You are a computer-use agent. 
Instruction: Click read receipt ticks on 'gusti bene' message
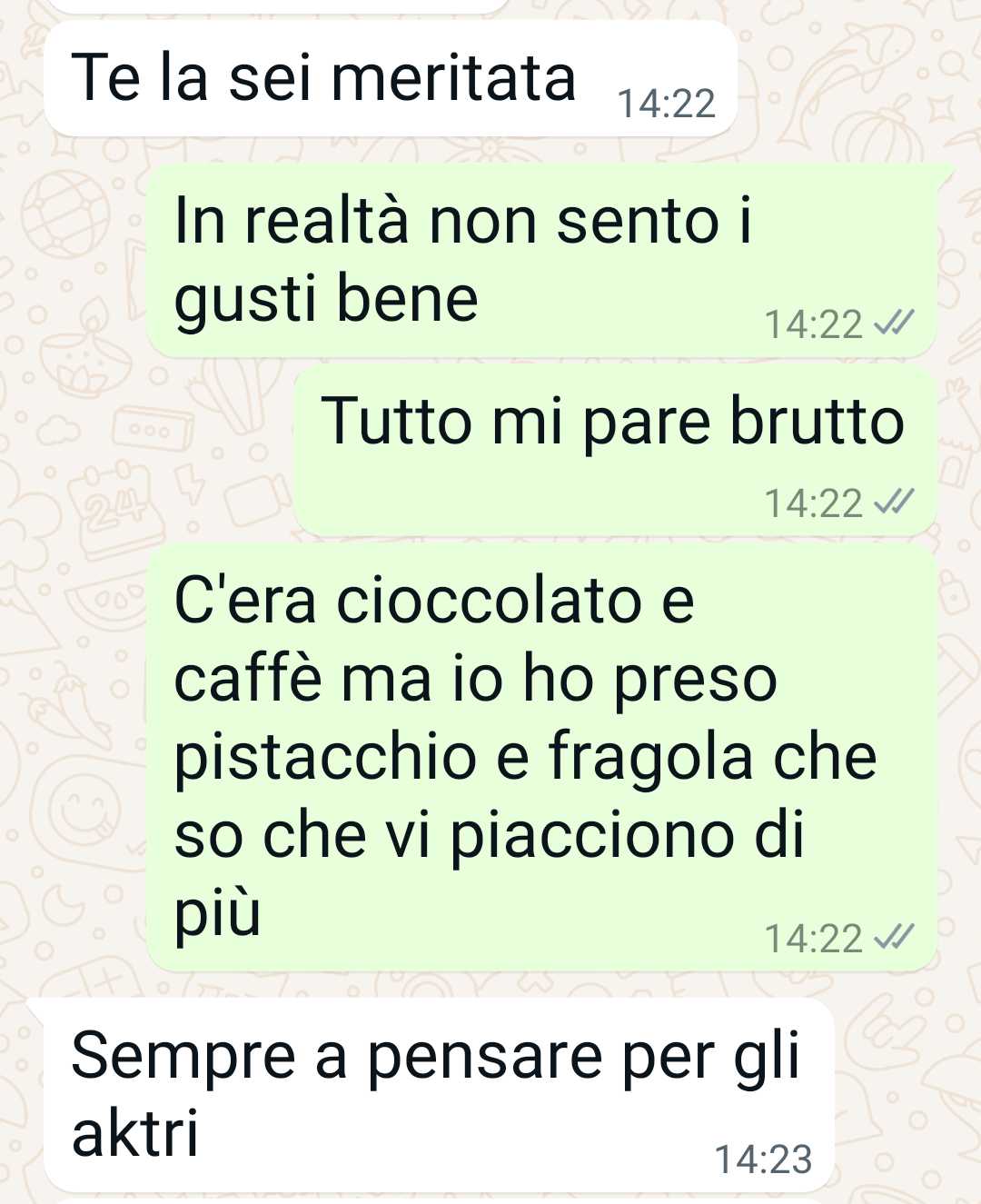893,323
